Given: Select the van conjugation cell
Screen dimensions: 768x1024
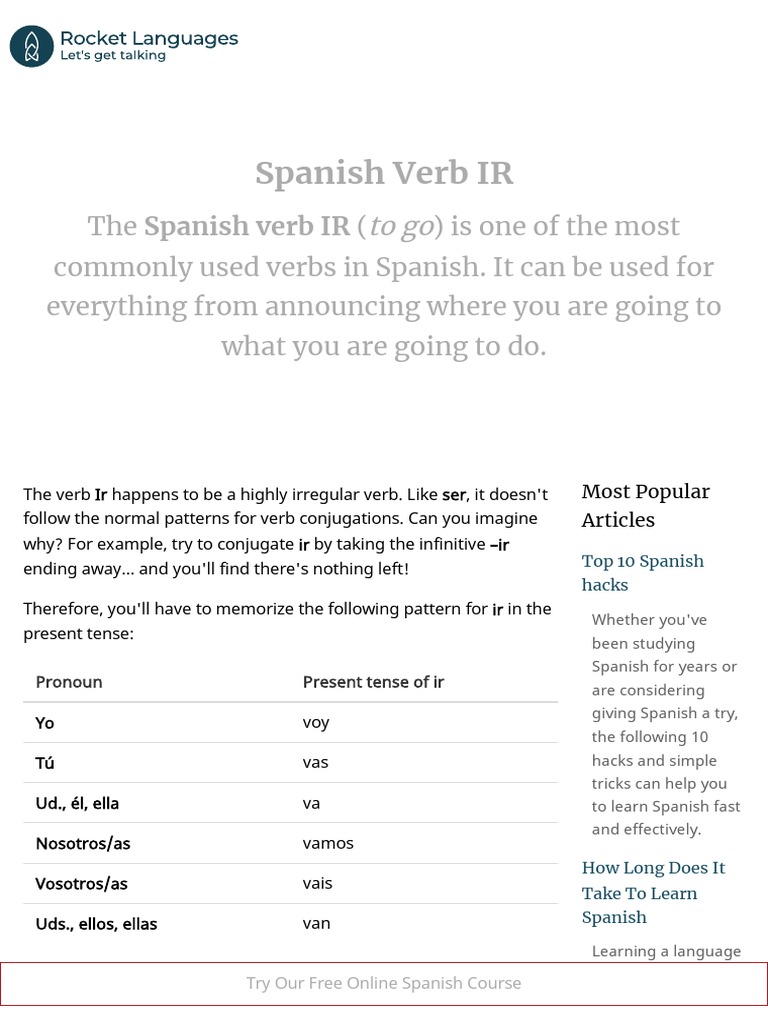Looking at the screenshot, I should tap(316, 923).
